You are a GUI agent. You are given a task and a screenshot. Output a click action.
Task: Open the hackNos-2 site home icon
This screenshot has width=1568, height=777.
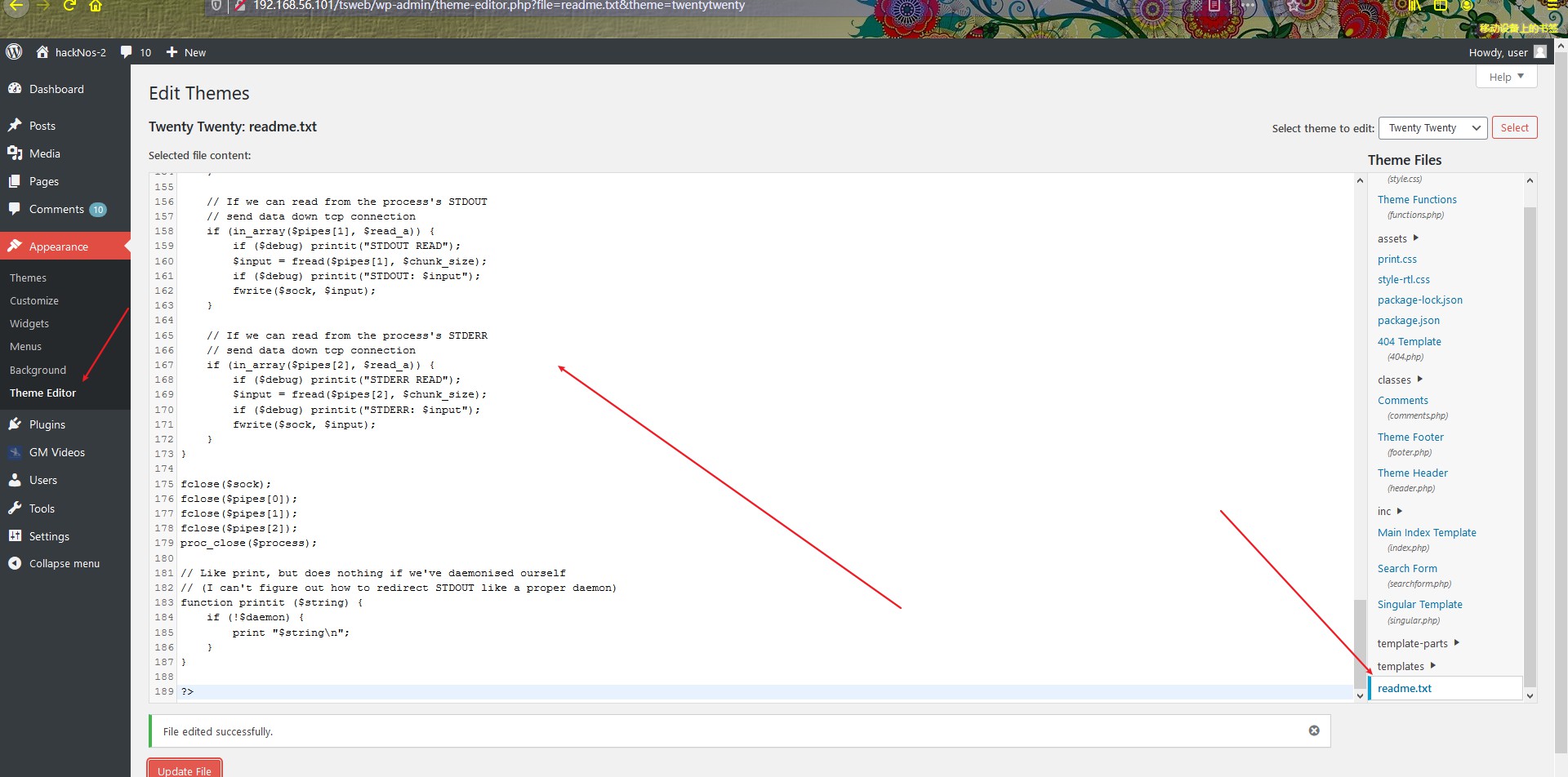[42, 52]
